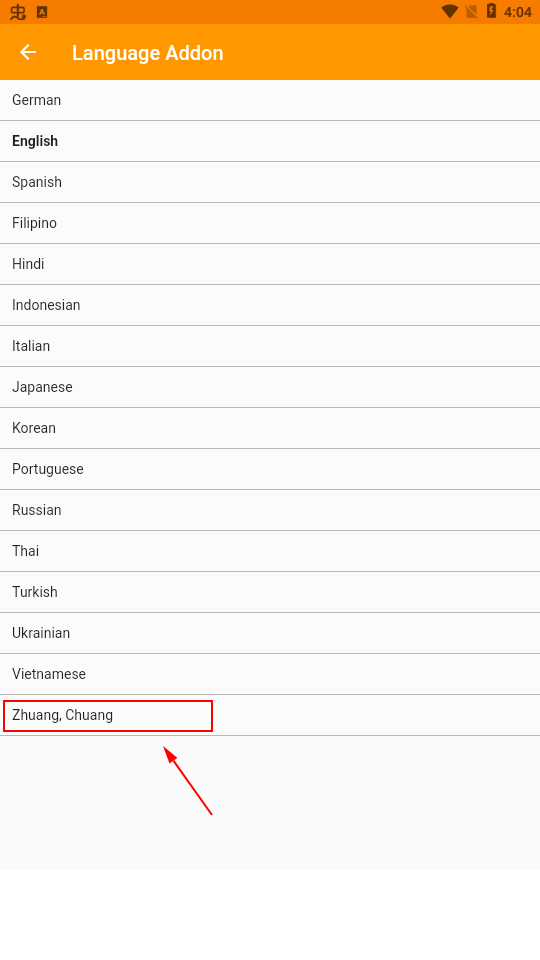Pick Korean from the list
The height and width of the screenshot is (960, 540).
pyautogui.click(x=270, y=429)
